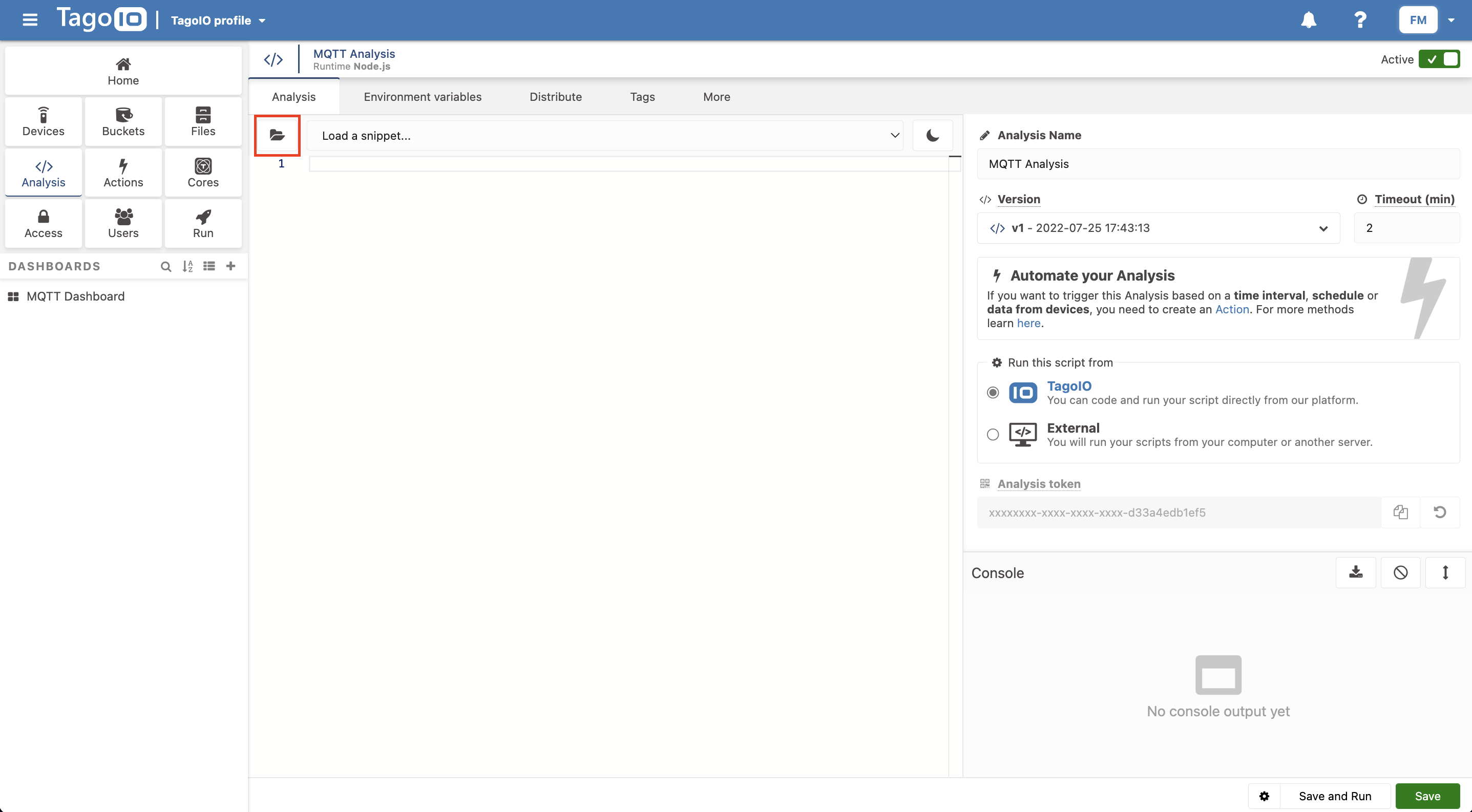Click the Analysis token field
Image resolution: width=1472 pixels, height=812 pixels.
coord(1179,512)
